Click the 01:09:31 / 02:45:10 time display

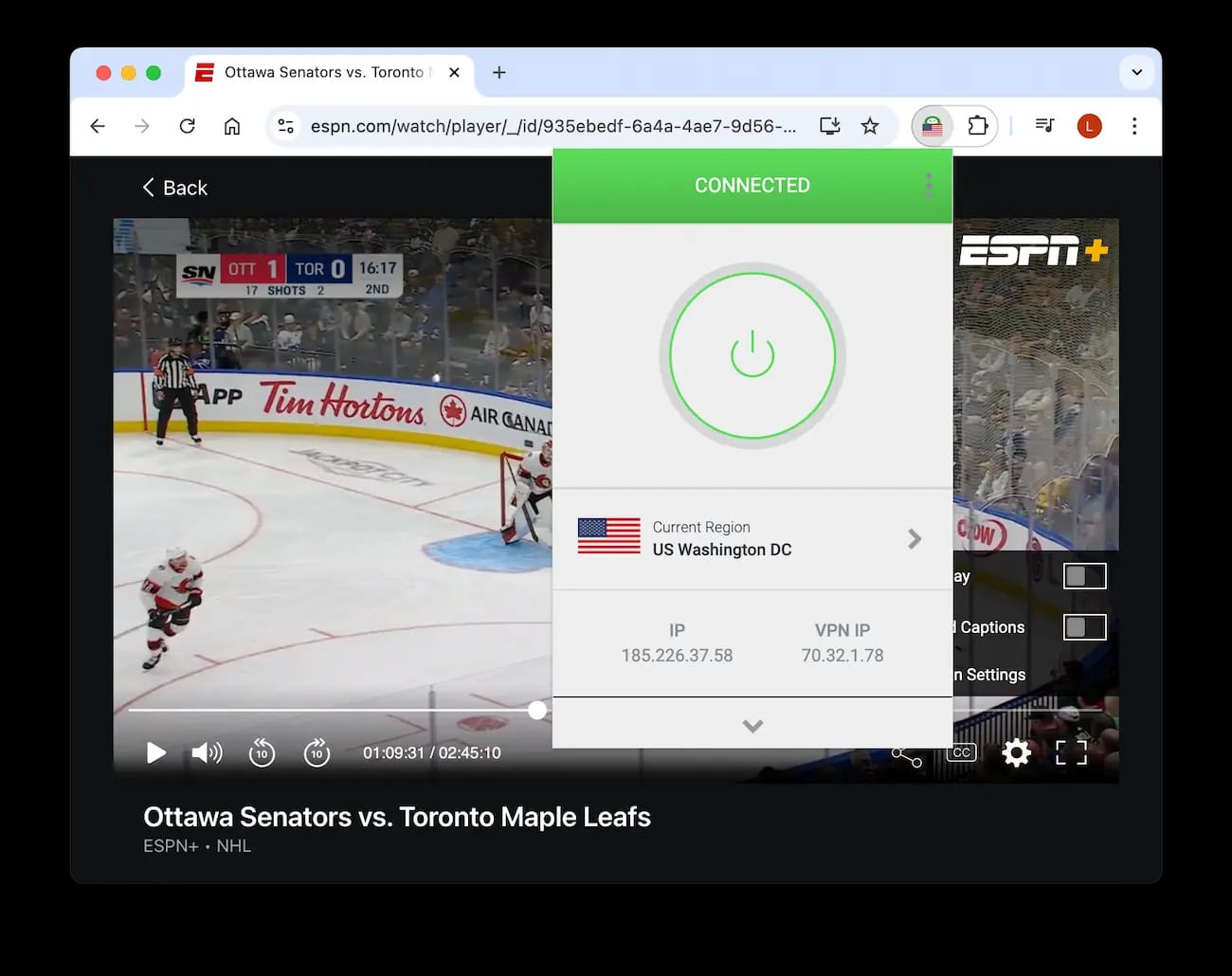pos(432,752)
